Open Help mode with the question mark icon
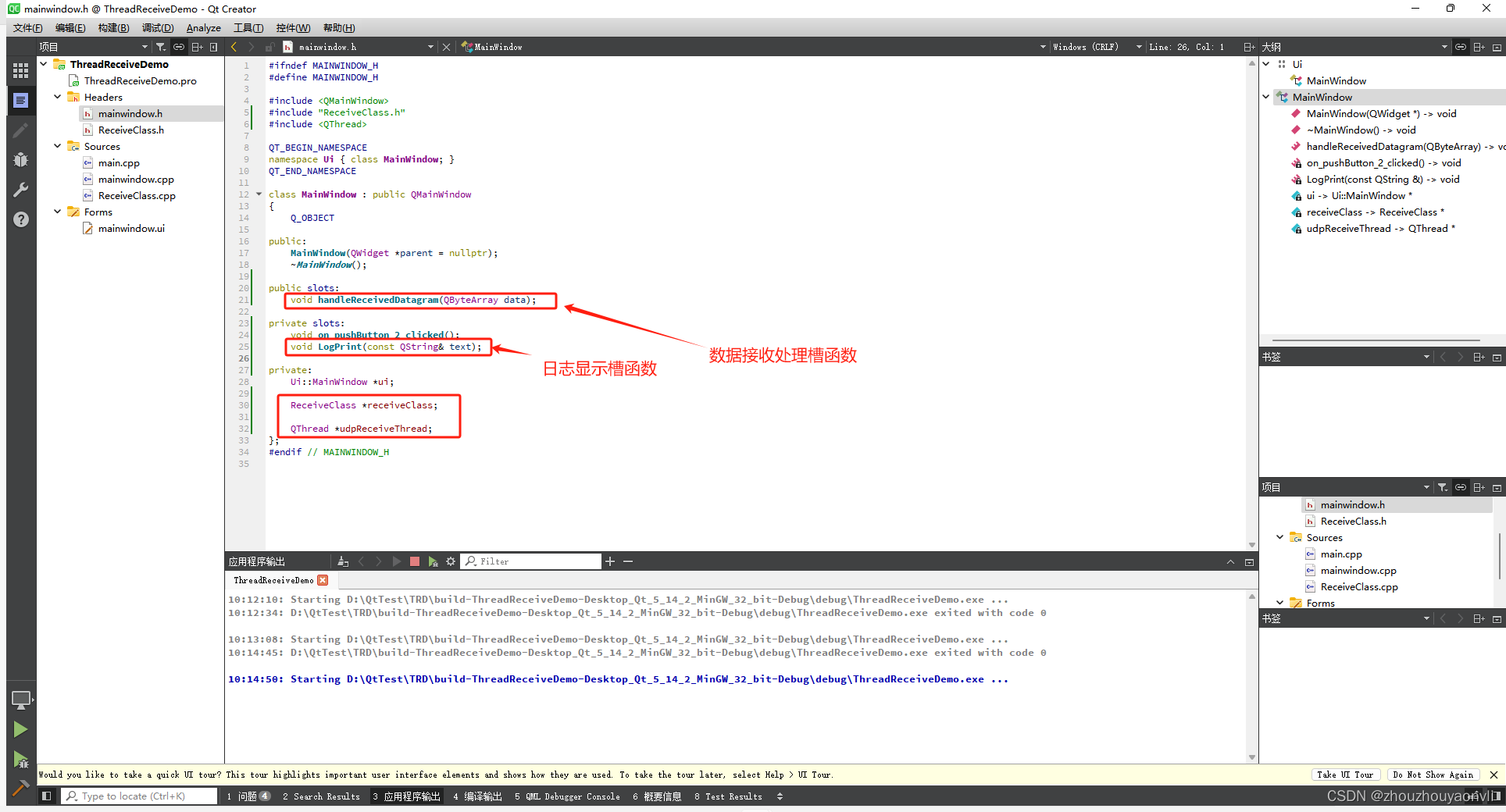The height and width of the screenshot is (812, 1506). pos(21,219)
